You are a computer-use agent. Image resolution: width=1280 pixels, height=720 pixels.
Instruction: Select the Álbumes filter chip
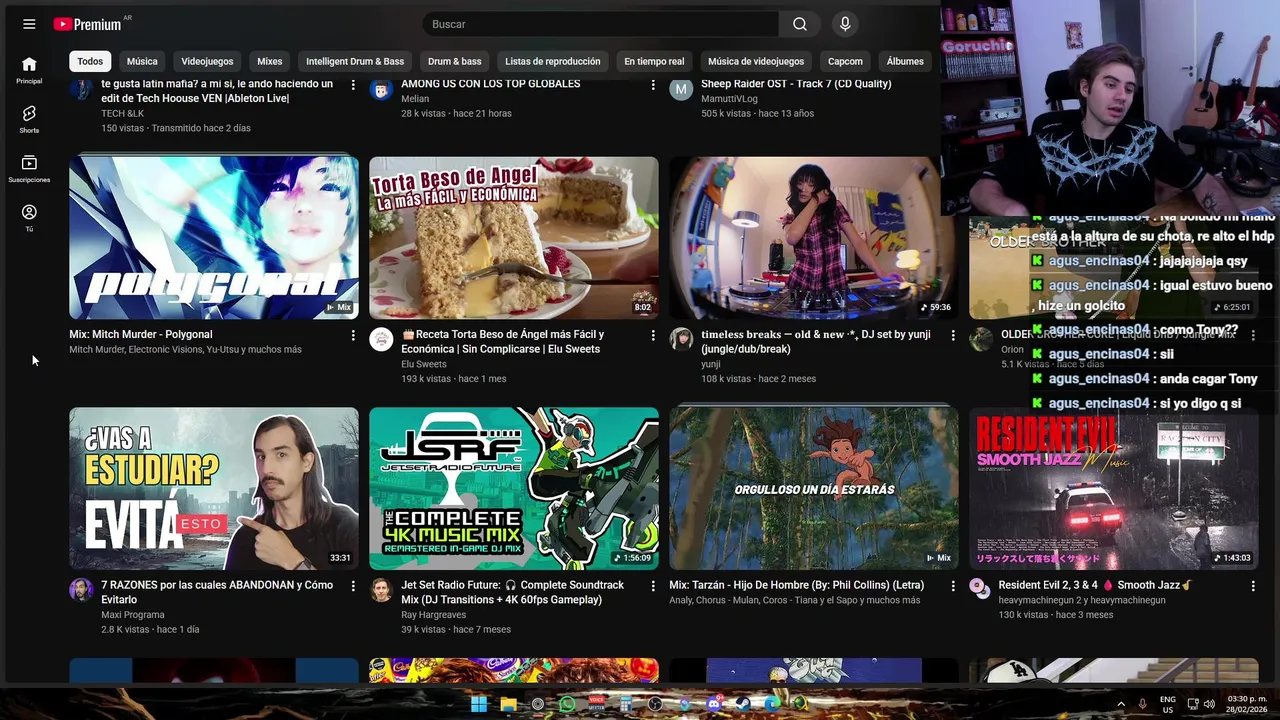905,61
